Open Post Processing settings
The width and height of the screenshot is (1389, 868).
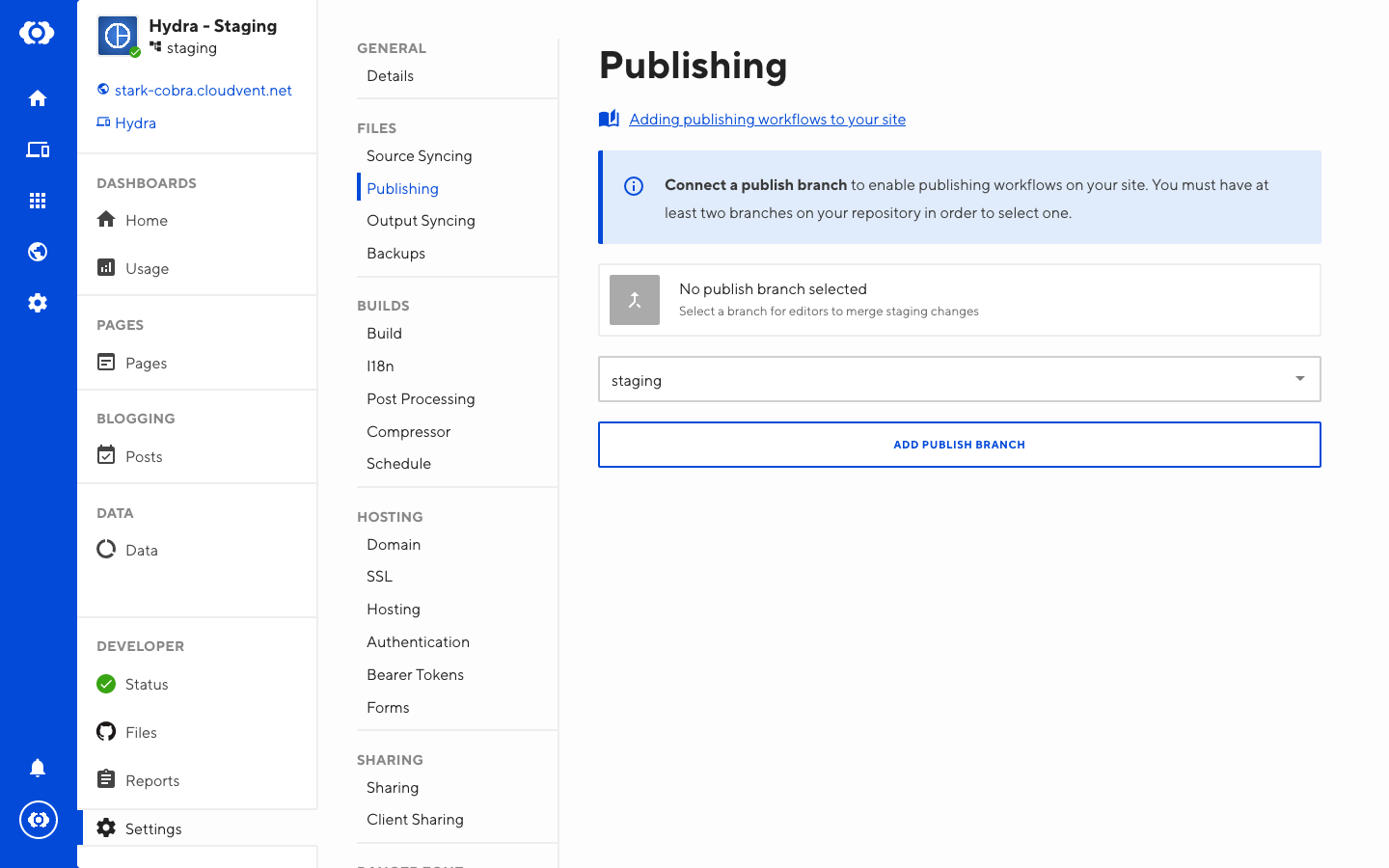[x=421, y=399]
